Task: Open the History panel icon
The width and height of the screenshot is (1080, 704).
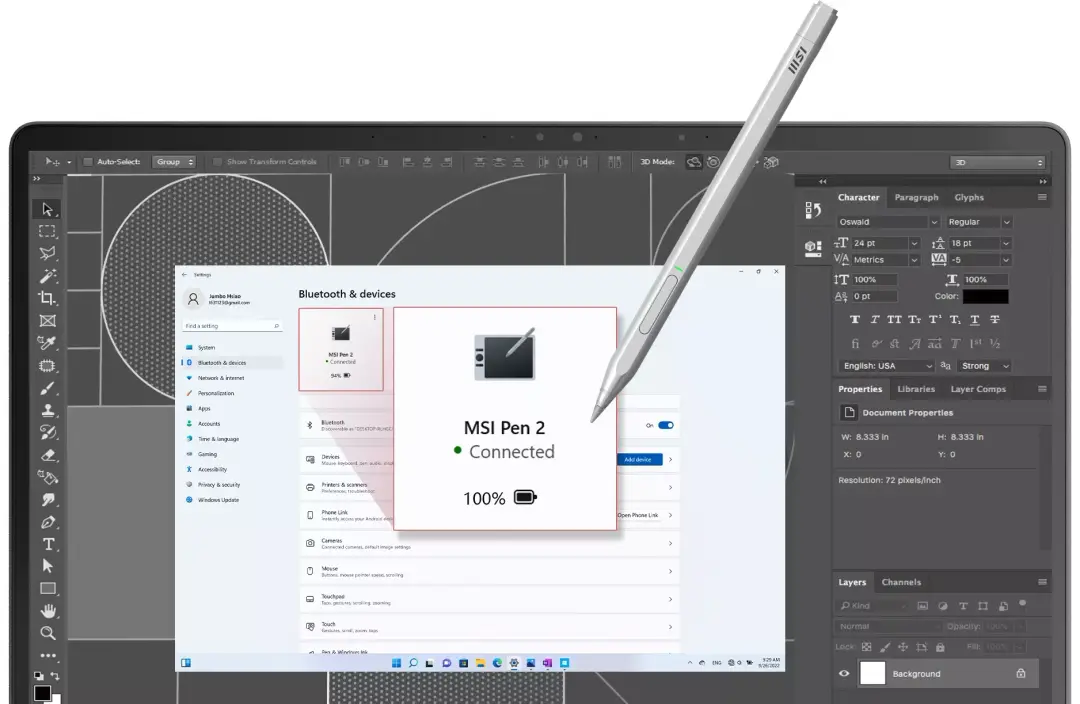Action: [x=813, y=210]
